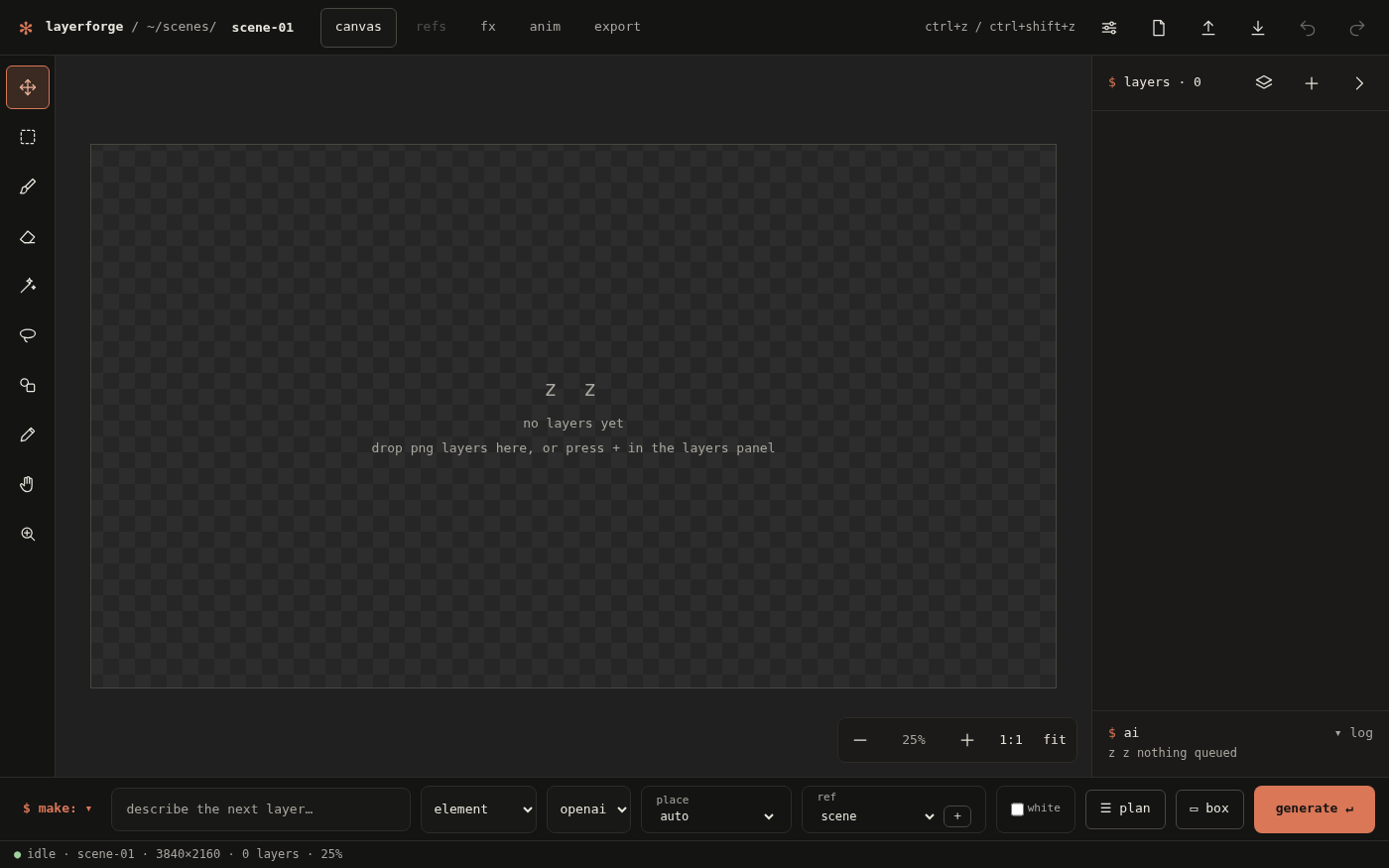Switch to the anim tab
Screen dimensions: 1389x868
pyautogui.click(x=545, y=28)
